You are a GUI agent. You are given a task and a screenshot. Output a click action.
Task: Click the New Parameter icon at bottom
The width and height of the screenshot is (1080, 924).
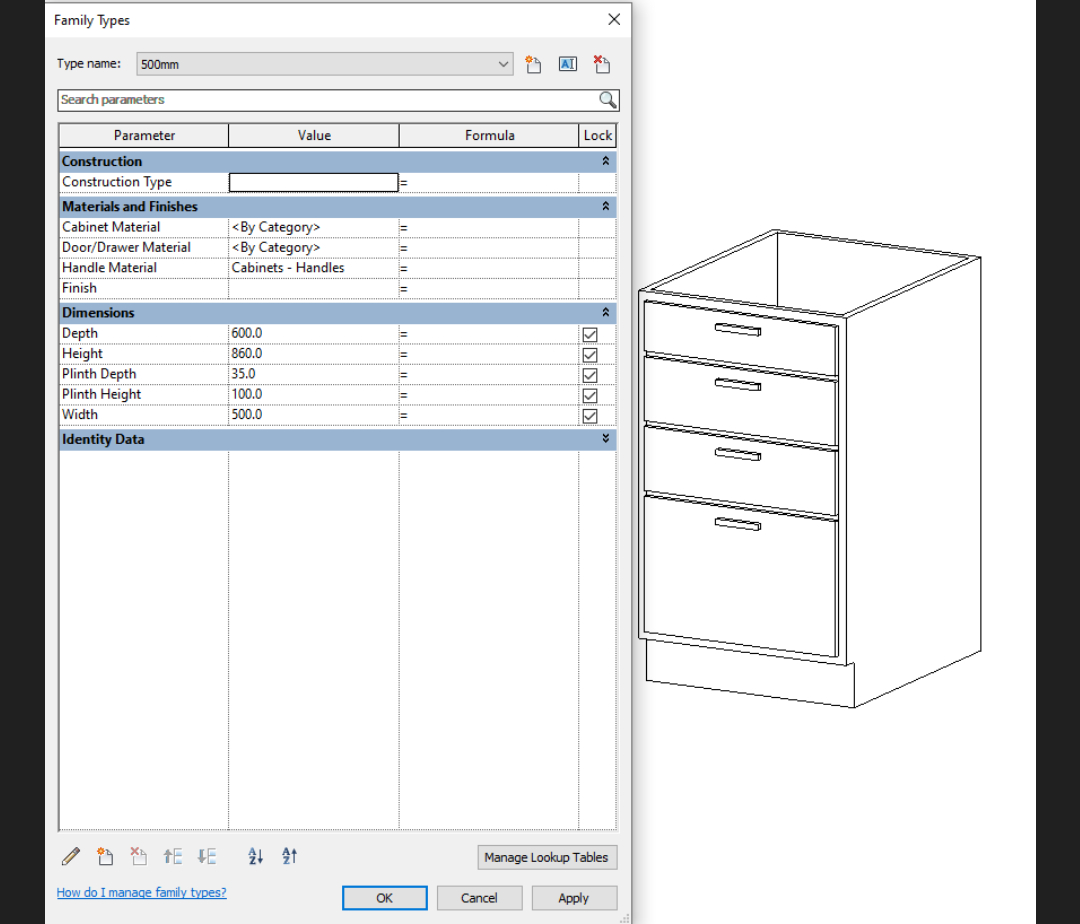coord(105,856)
